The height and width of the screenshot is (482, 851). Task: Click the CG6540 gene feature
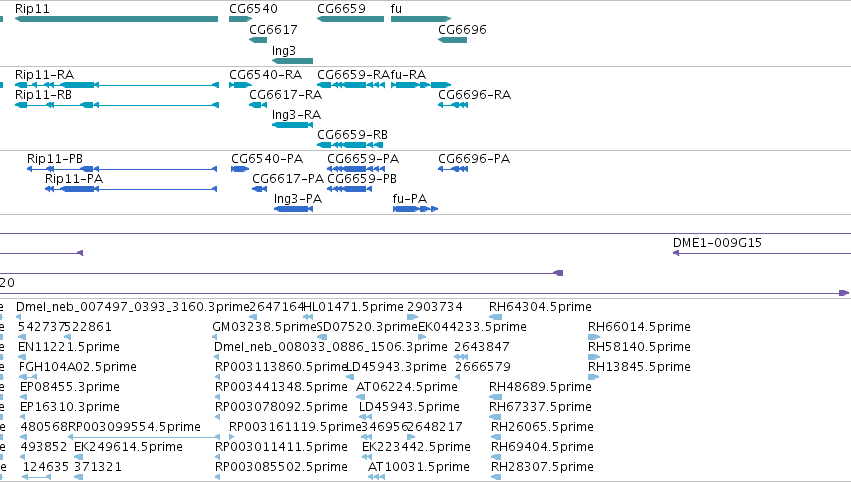click(x=240, y=19)
